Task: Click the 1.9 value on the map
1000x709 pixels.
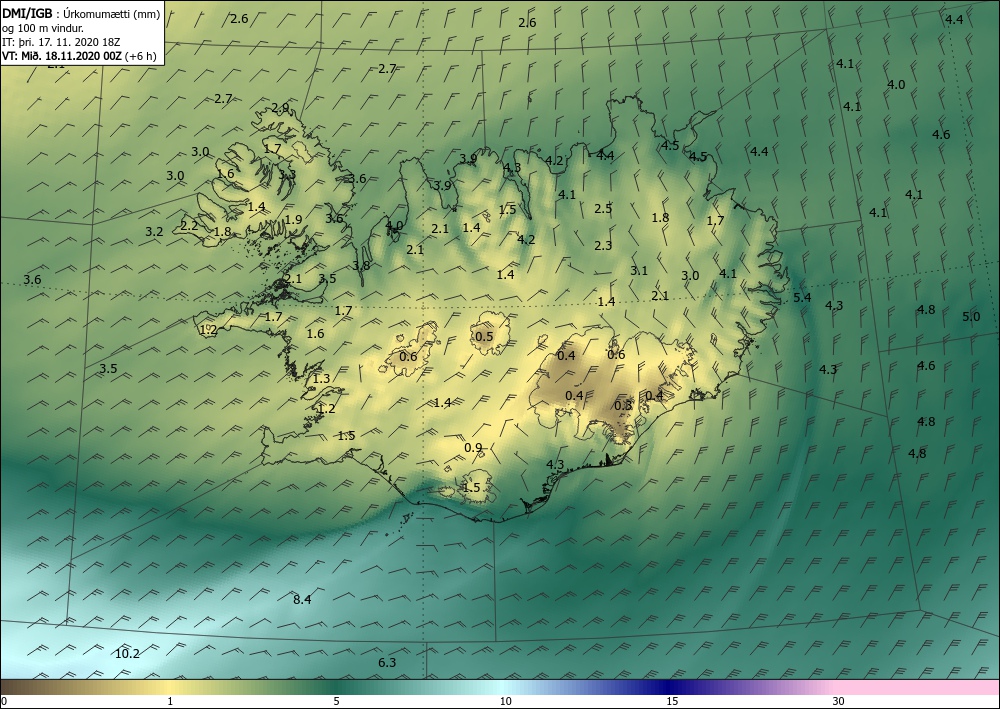Action: [293, 219]
